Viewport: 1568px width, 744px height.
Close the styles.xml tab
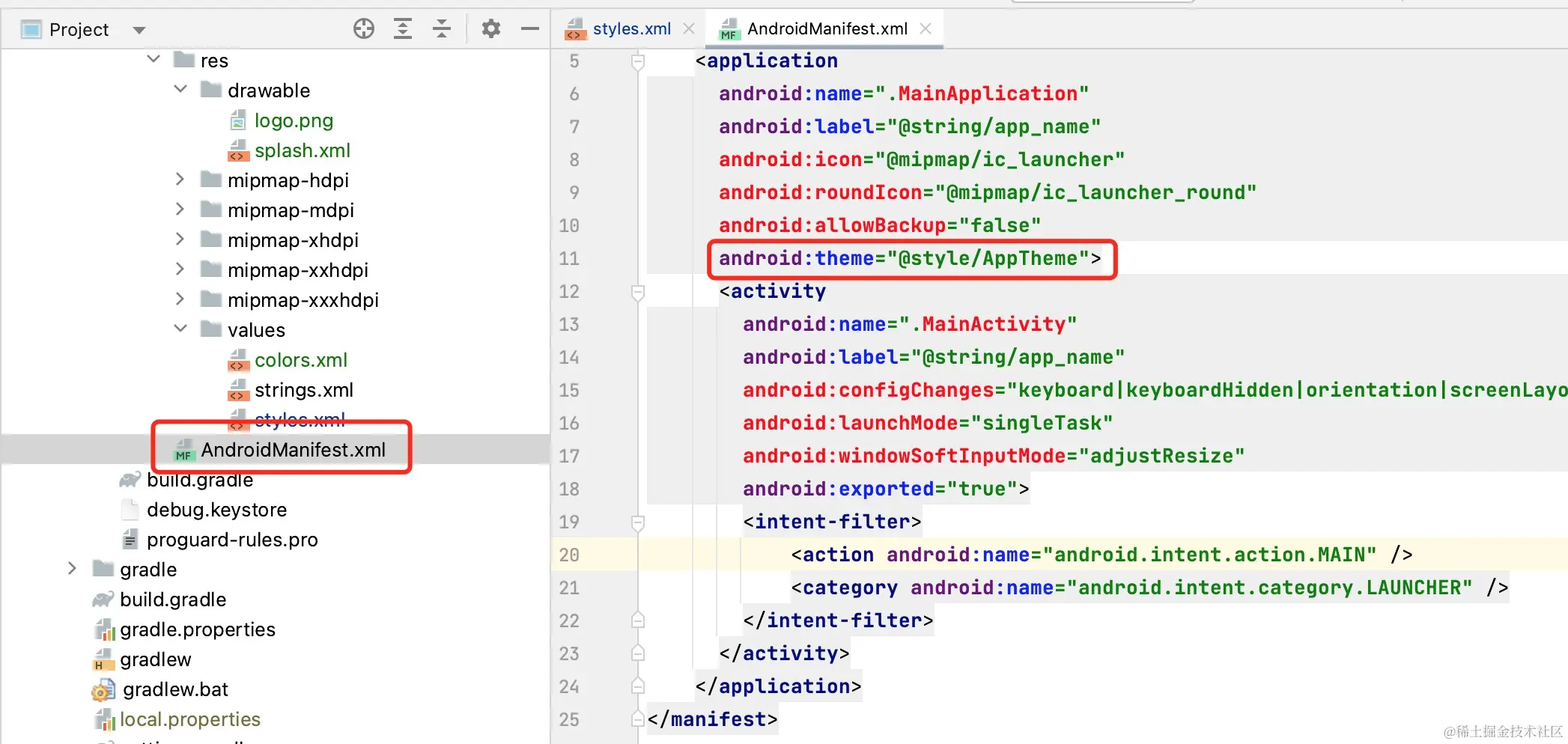click(689, 29)
